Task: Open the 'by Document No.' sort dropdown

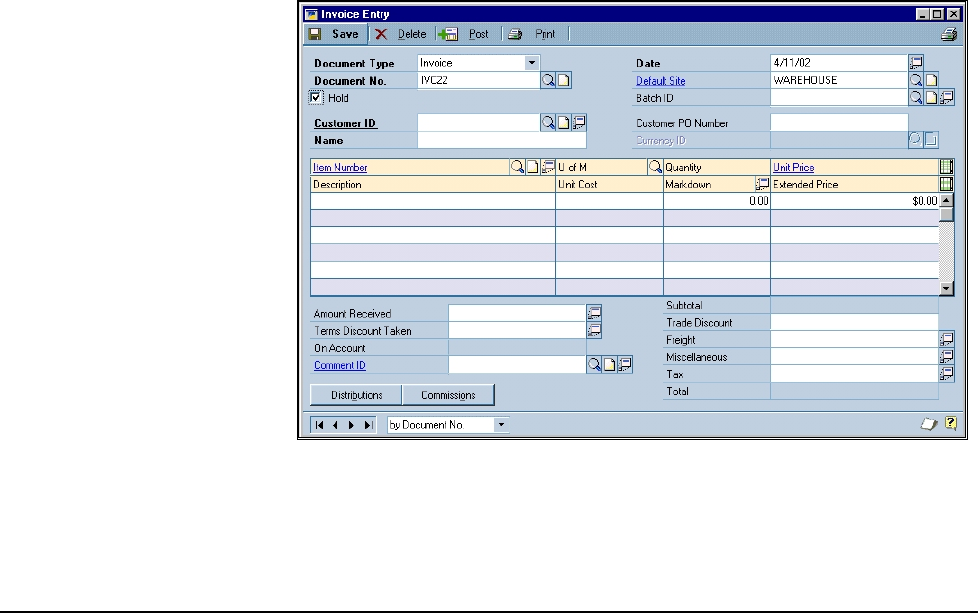Action: tap(501, 425)
